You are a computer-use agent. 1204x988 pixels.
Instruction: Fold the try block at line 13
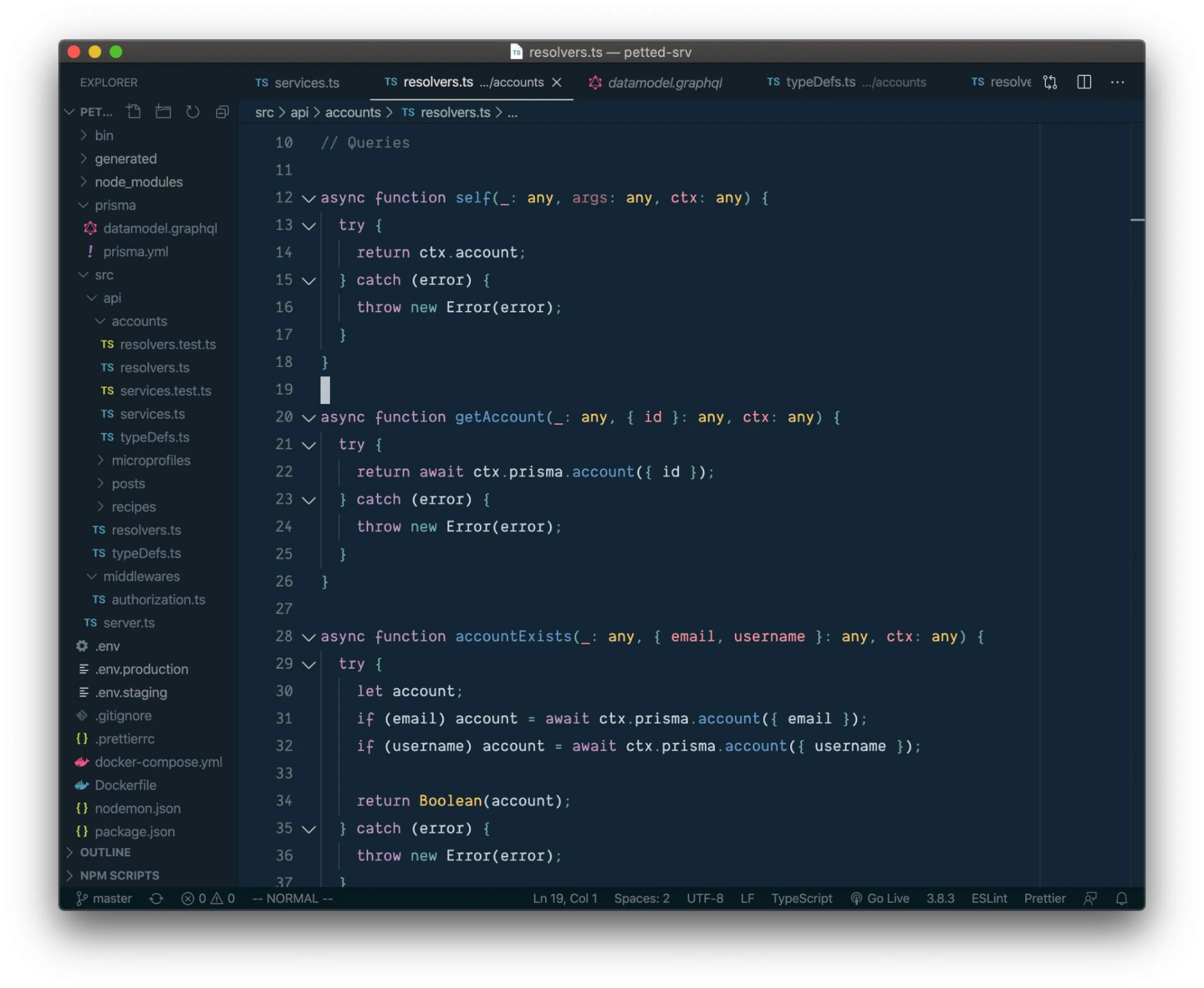point(309,226)
